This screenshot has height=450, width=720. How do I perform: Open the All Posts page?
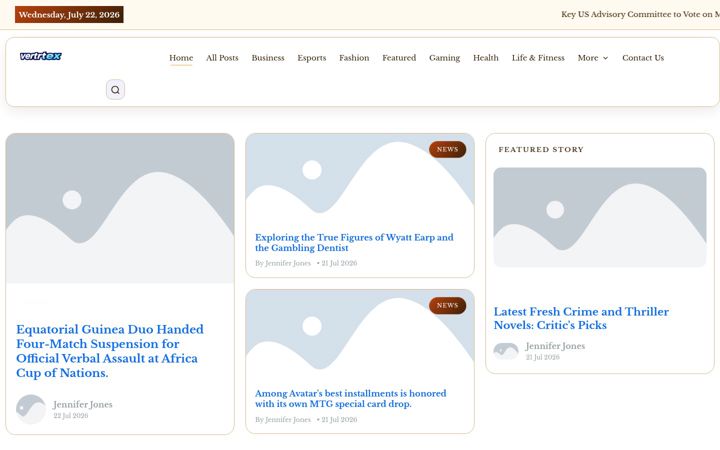point(222,58)
